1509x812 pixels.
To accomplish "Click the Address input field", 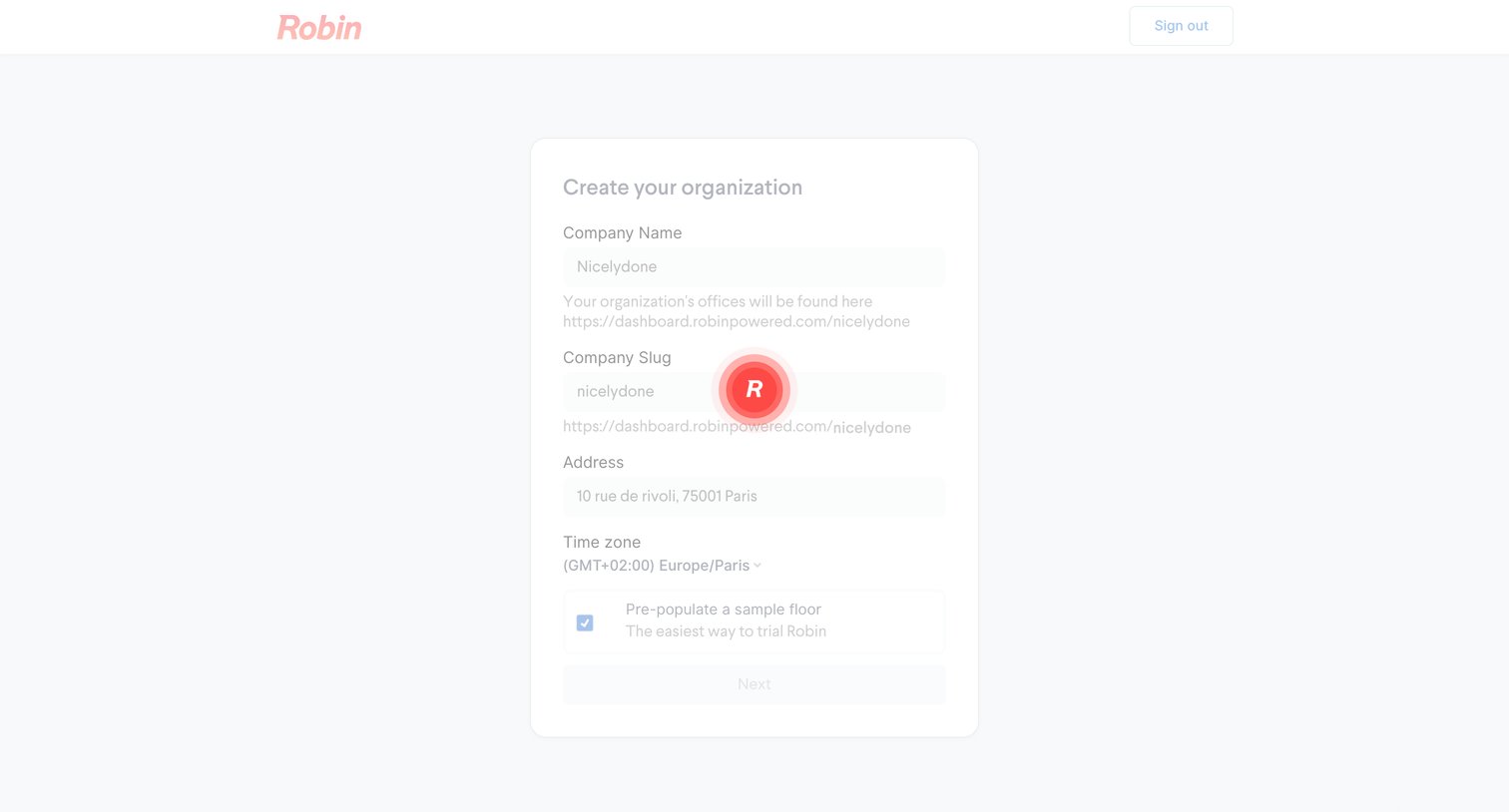I will point(754,497).
